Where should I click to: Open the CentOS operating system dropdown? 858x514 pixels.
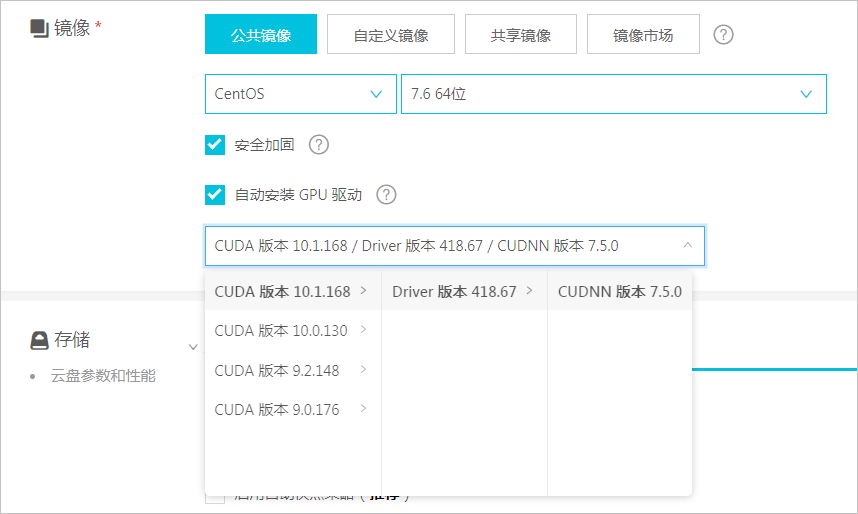(x=300, y=94)
